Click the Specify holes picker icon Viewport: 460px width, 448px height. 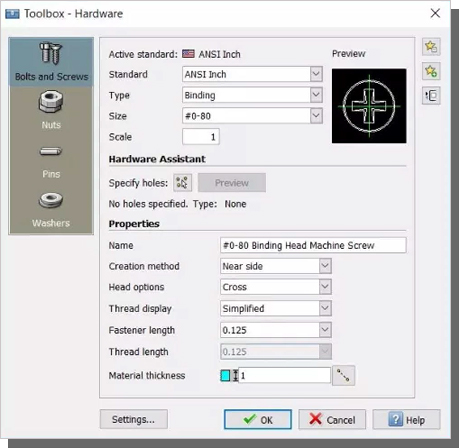[x=182, y=183]
